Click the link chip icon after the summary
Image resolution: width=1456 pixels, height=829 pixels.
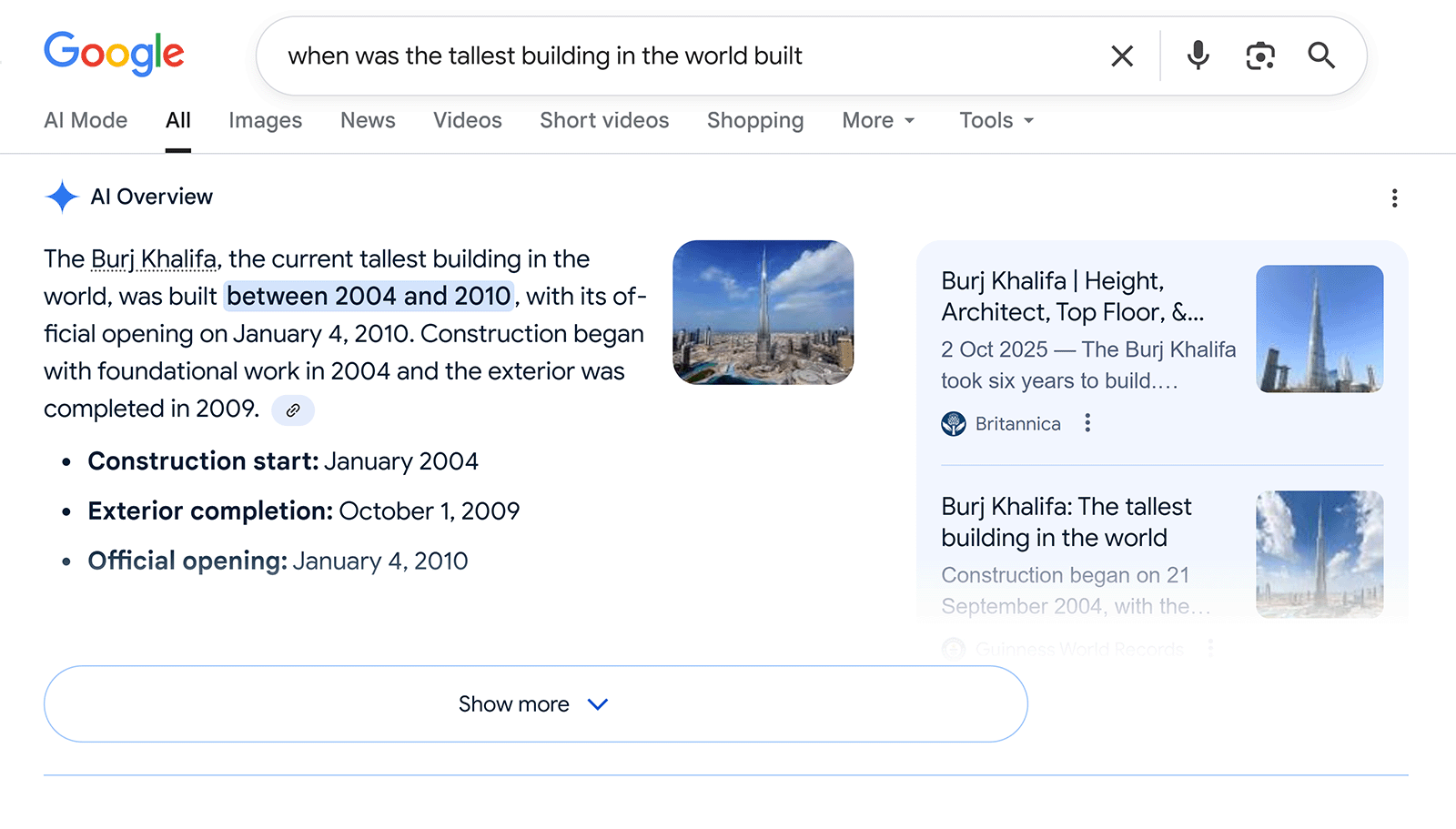click(x=293, y=410)
